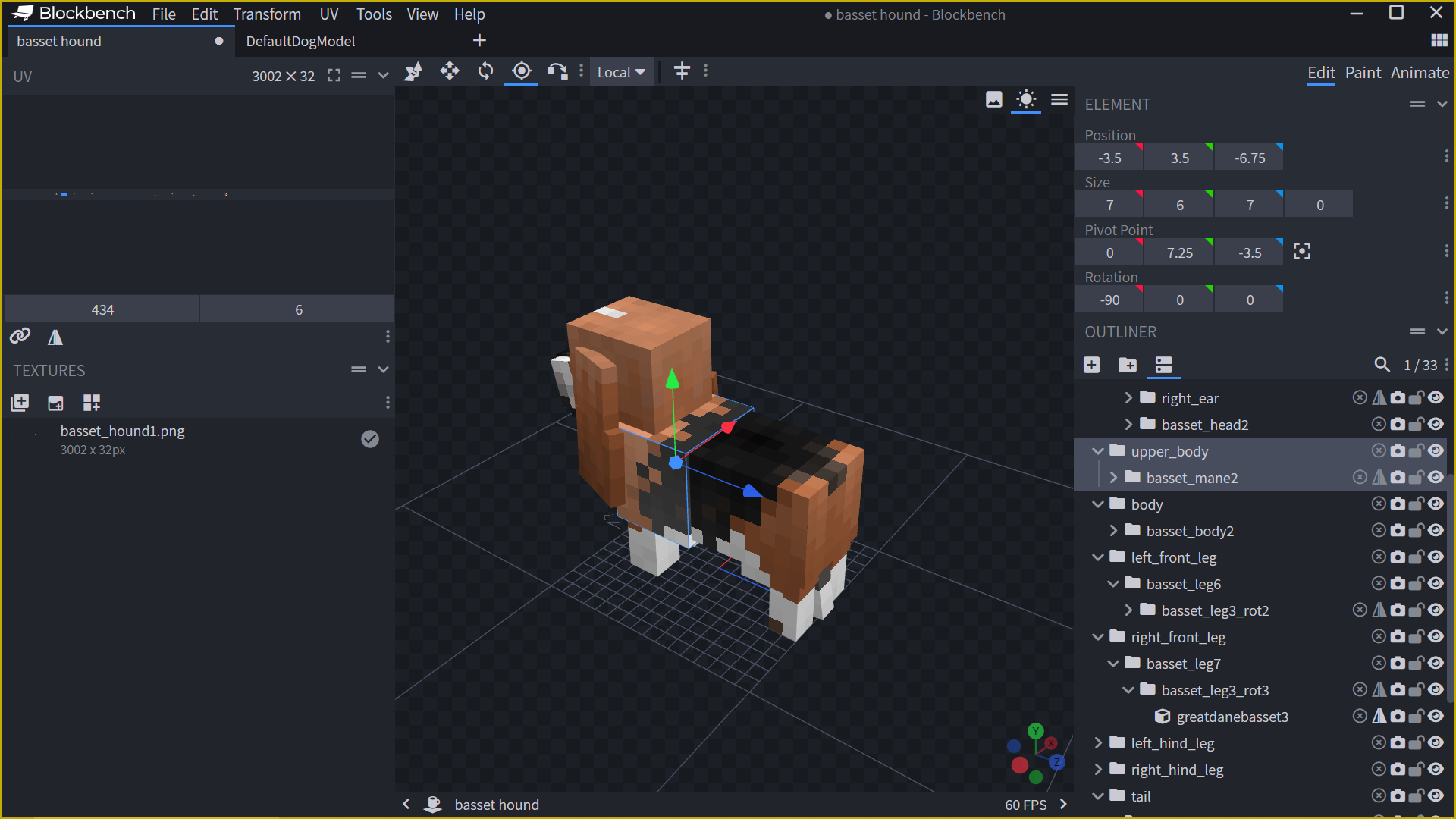Switch to Animate mode
Screen dimensions: 1456x819
click(1420, 73)
